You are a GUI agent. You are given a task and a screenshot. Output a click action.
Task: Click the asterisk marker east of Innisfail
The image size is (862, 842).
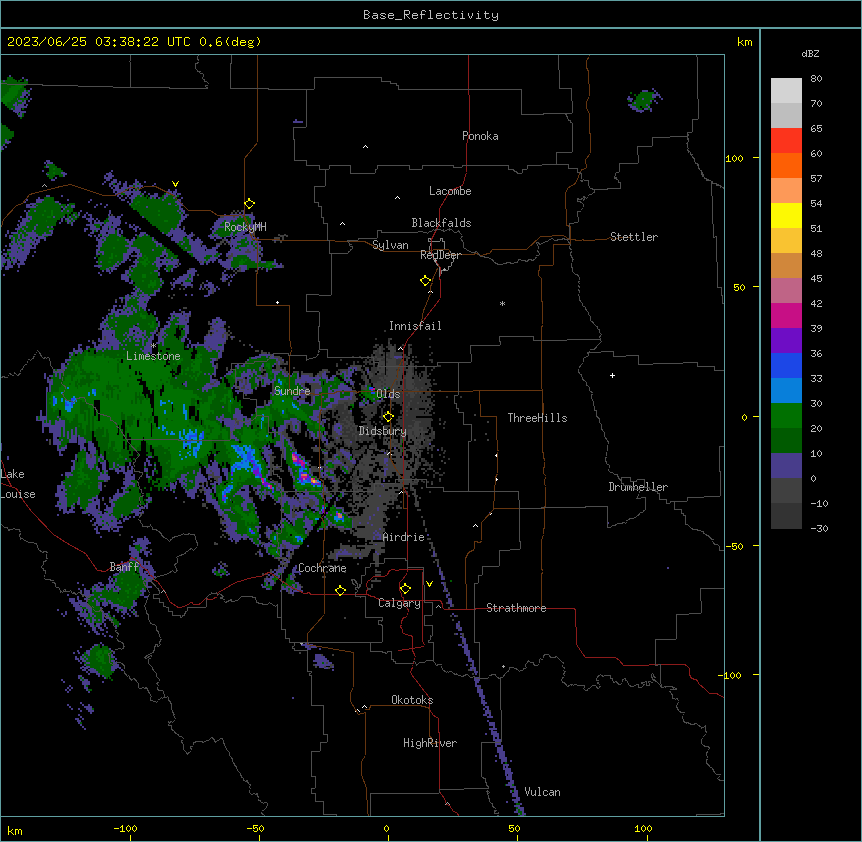(x=502, y=303)
